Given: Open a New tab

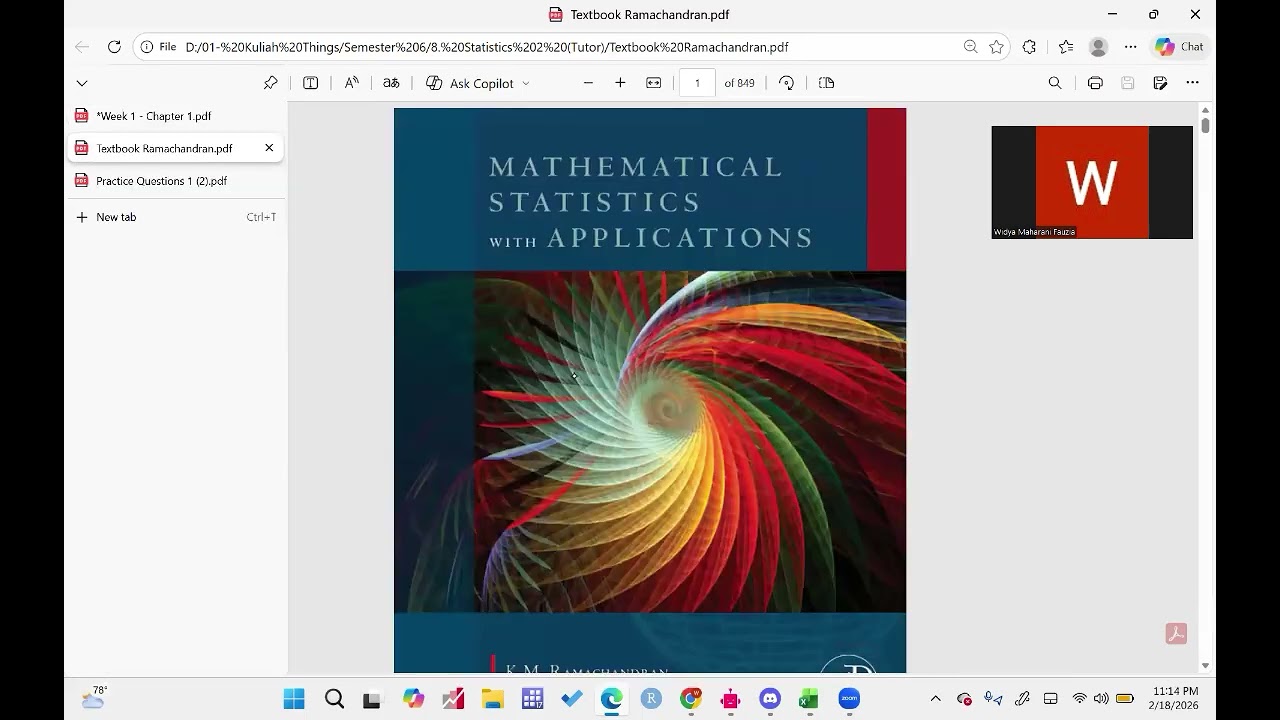Looking at the screenshot, I should pos(177,217).
